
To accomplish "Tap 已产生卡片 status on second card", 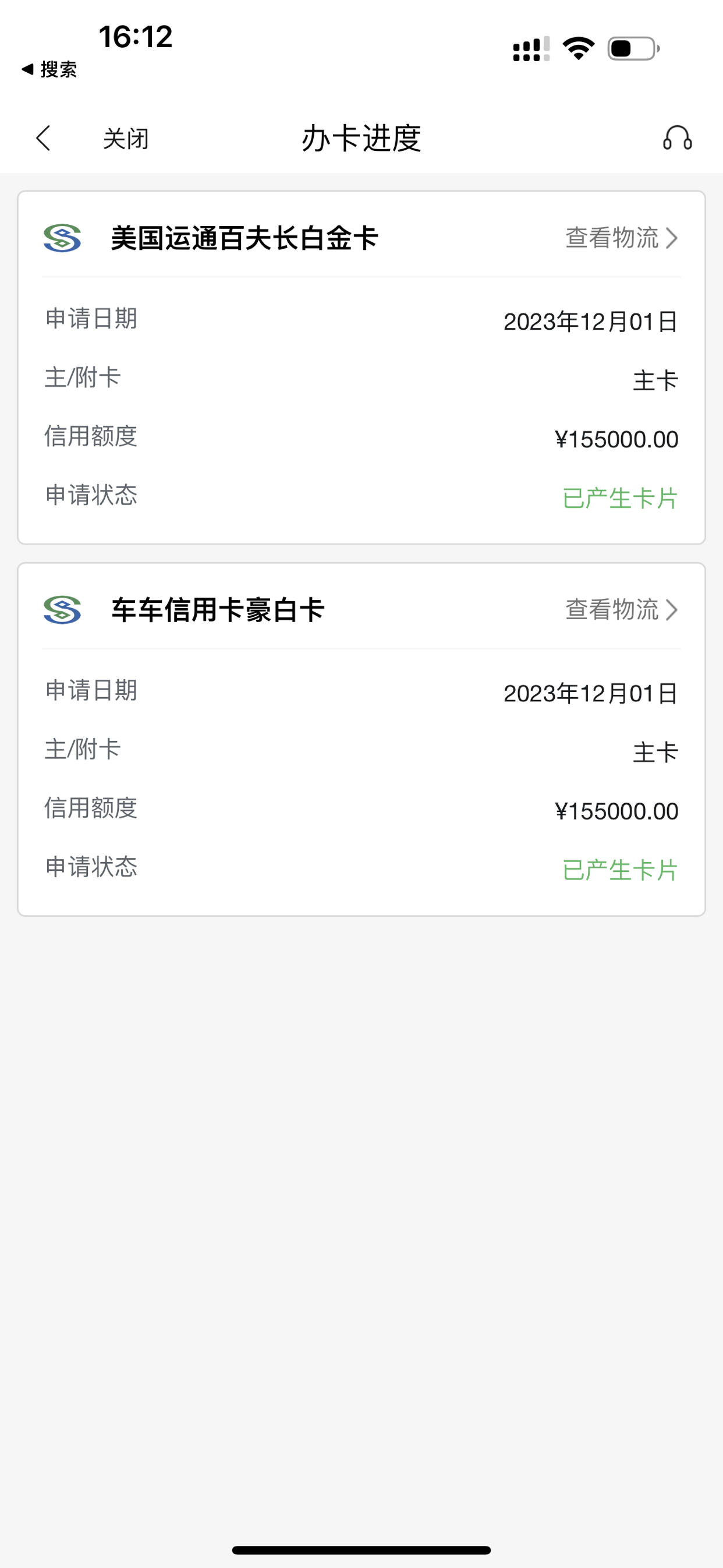I will pyautogui.click(x=620, y=870).
